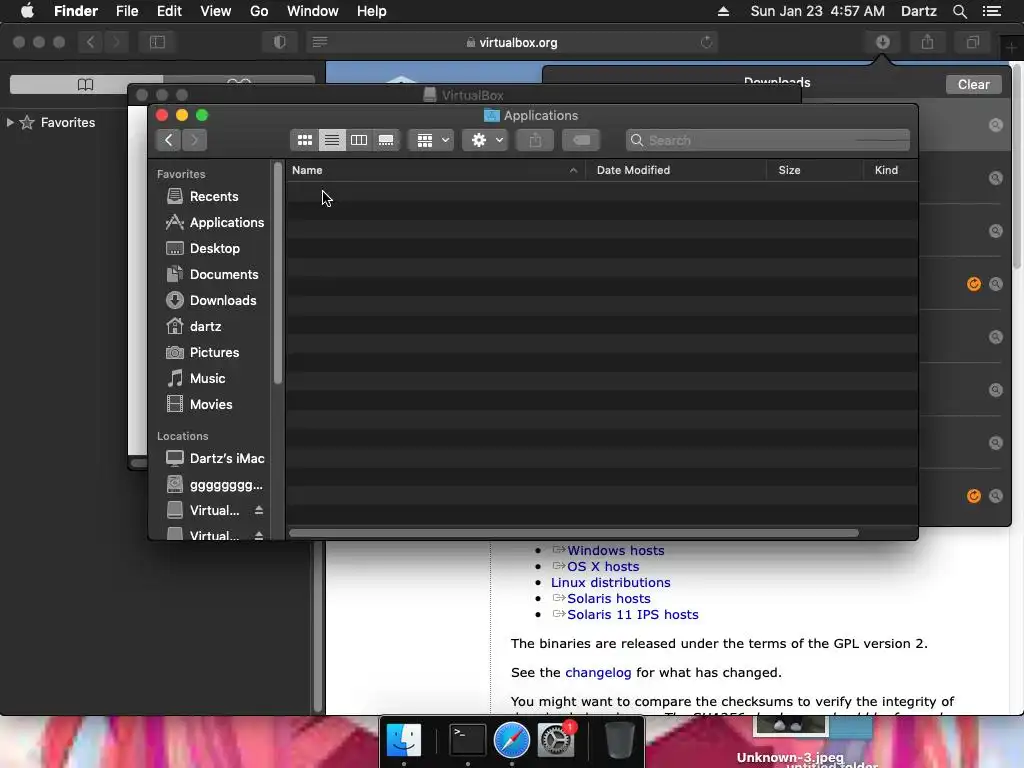Image resolution: width=1024 pixels, height=768 pixels.
Task: Switch Finder to list view
Action: [x=332, y=140]
